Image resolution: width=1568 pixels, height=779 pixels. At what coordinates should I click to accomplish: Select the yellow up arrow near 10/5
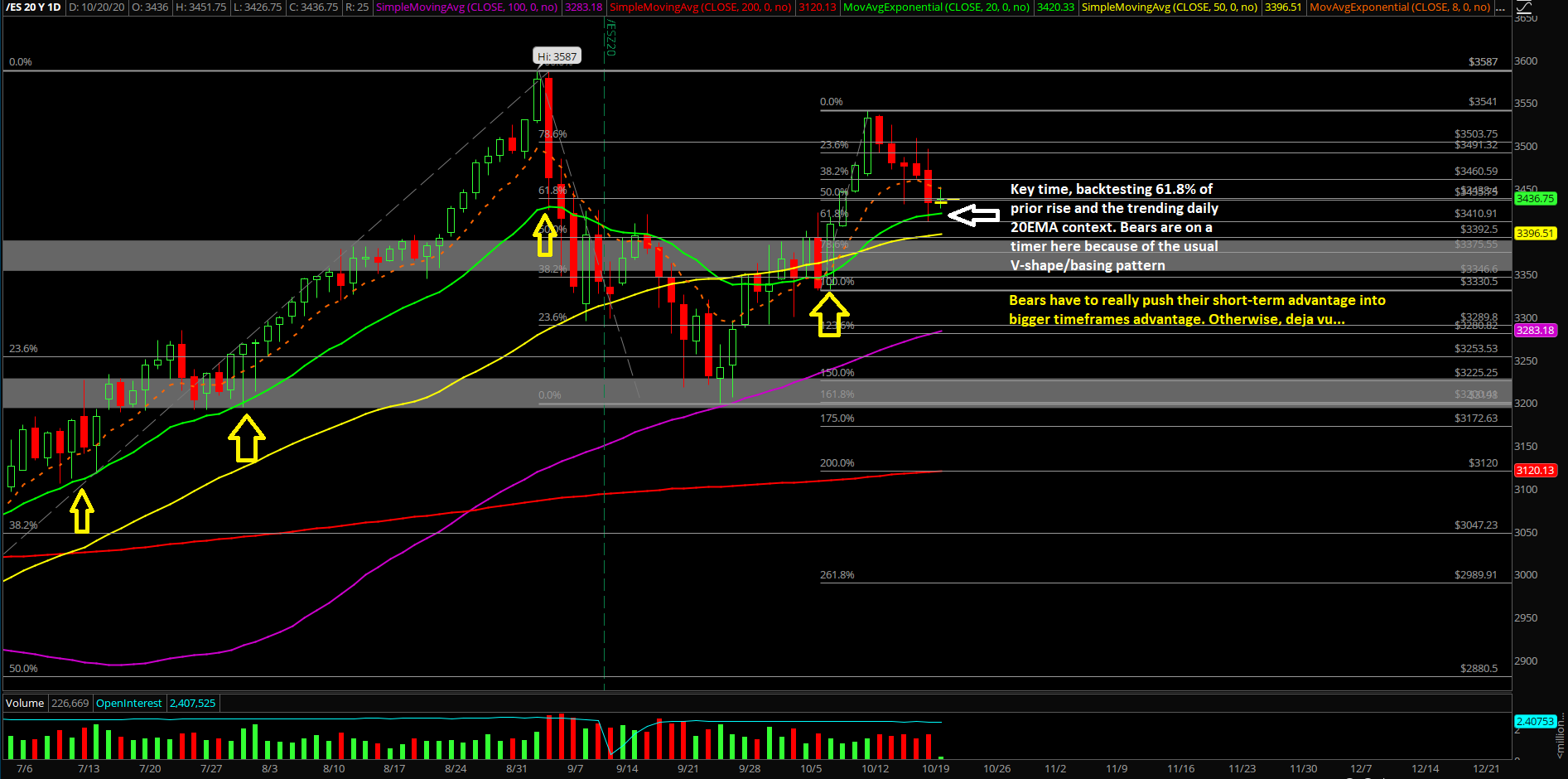829,316
